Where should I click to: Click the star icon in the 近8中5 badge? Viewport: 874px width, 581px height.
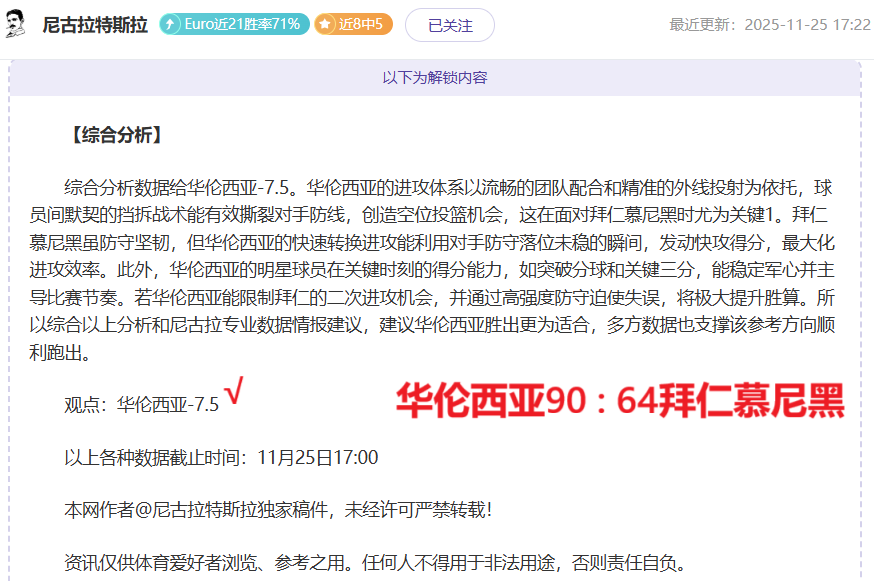point(325,24)
